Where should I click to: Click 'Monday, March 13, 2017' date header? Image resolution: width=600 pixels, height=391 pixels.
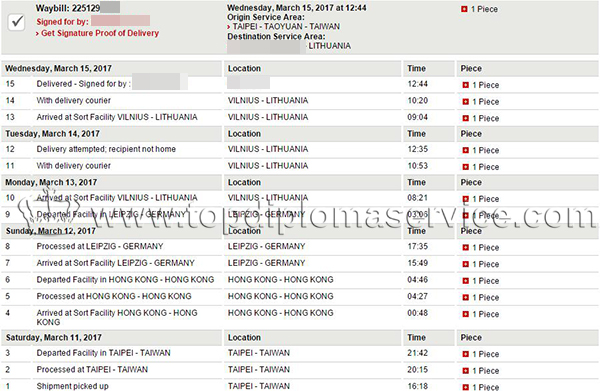pos(51,182)
